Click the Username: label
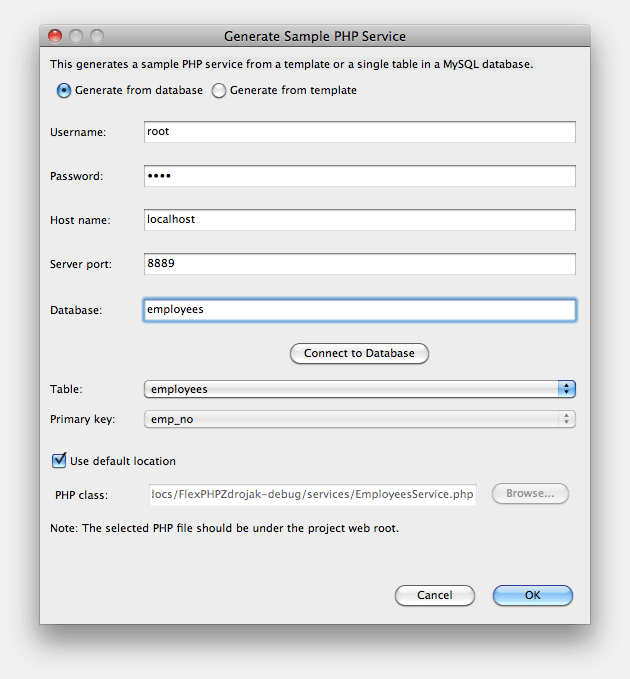The width and height of the screenshot is (630, 679). point(78,132)
